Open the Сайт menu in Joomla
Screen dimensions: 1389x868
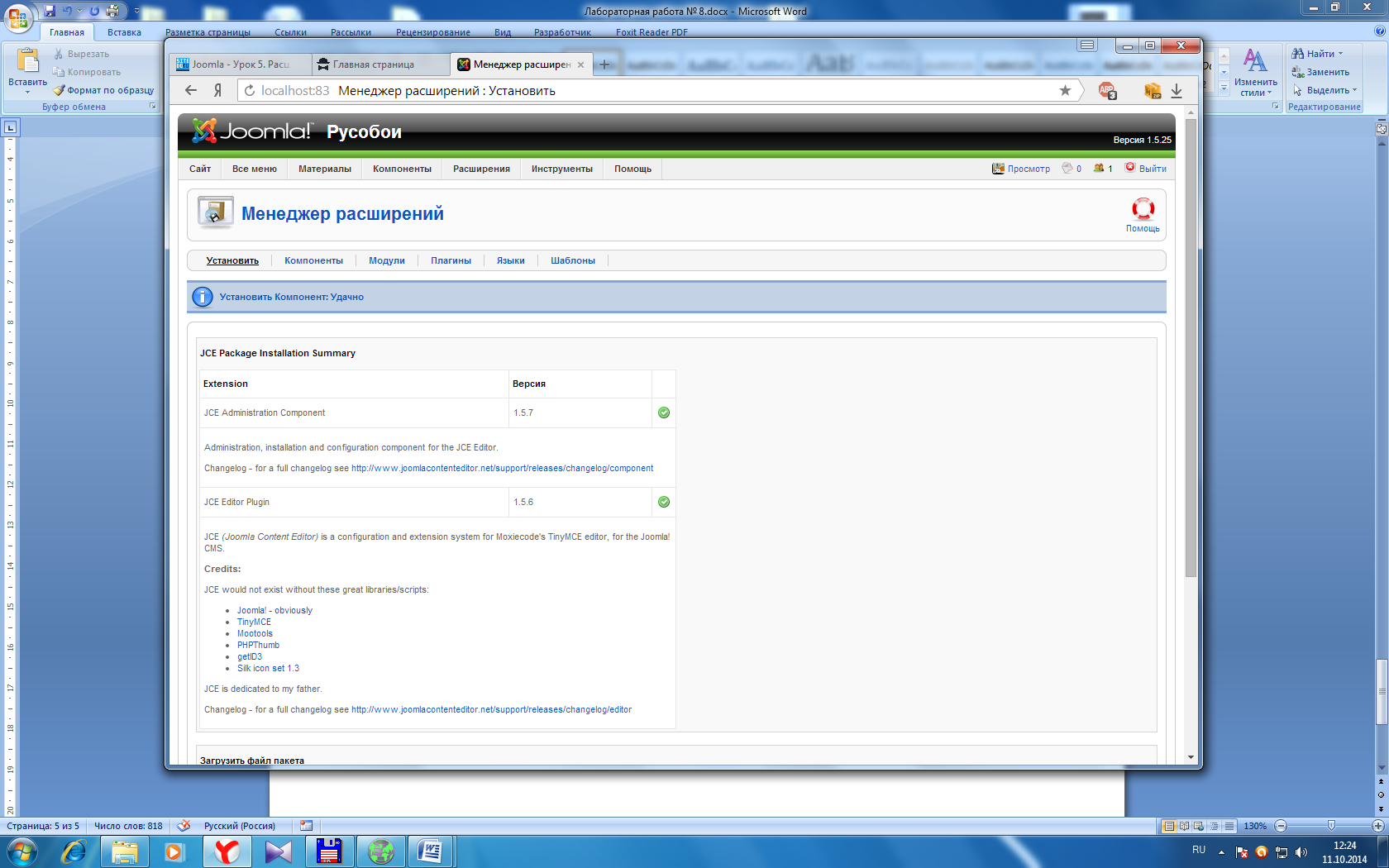(x=200, y=169)
